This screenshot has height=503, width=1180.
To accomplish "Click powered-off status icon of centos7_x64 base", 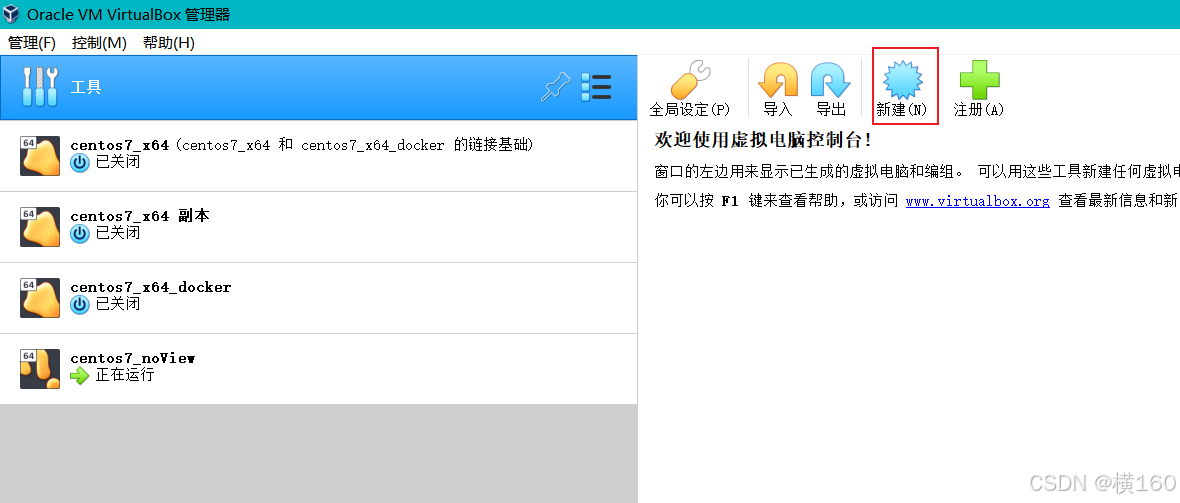I will (80, 163).
